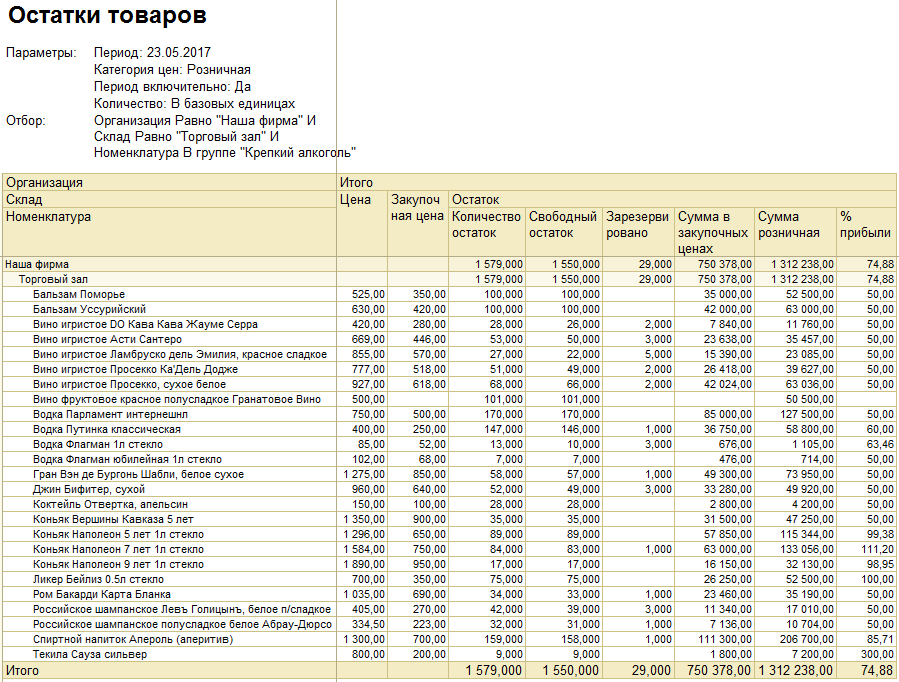This screenshot has height=682, width=899.
Task: Click "Российское шампанское полусладкое белое Абрау-Дюрсо"
Action: 182,624
